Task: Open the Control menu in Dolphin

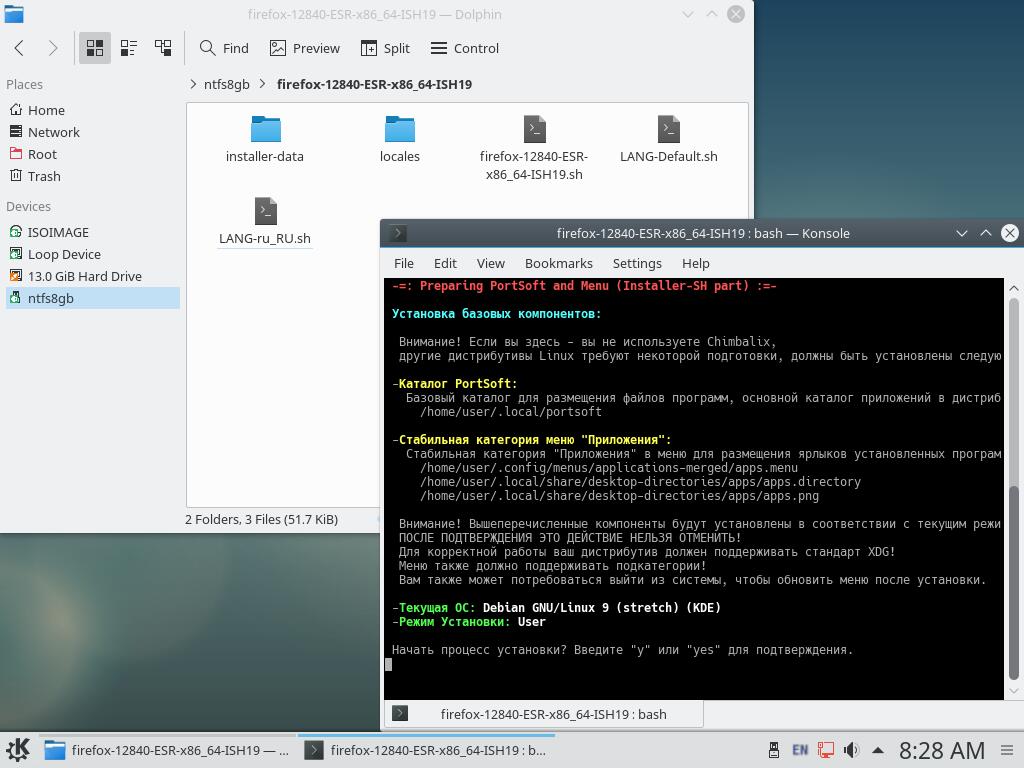Action: pyautogui.click(x=465, y=48)
